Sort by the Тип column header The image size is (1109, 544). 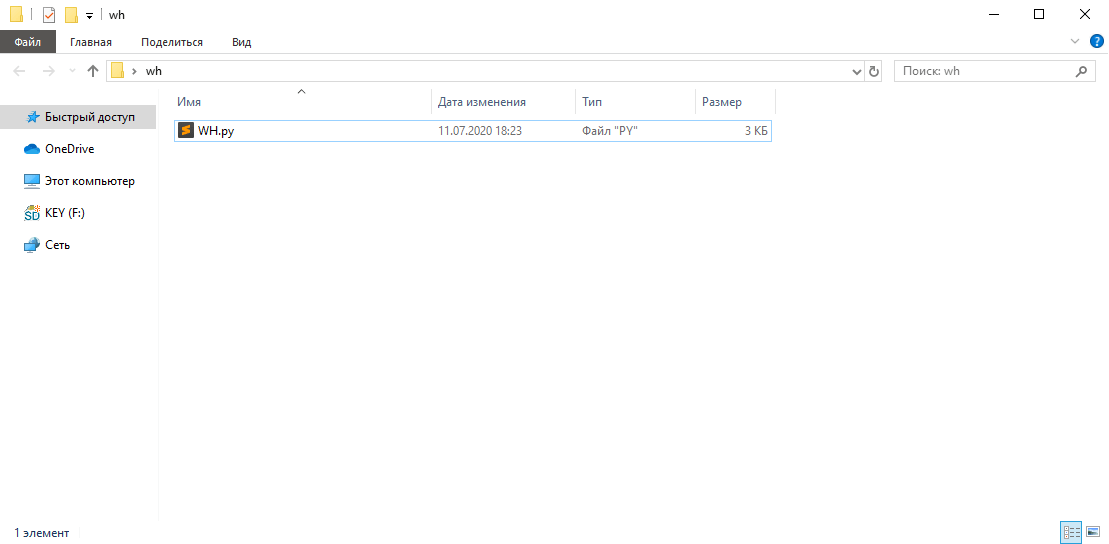pyautogui.click(x=635, y=102)
